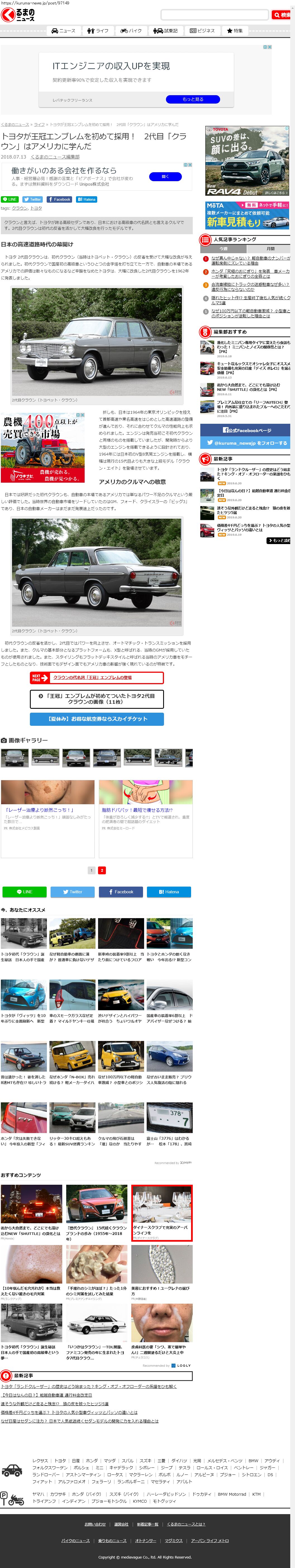Click the もっと読む button in sidebar
Screen dimensions: 295x1568
click(x=279, y=540)
